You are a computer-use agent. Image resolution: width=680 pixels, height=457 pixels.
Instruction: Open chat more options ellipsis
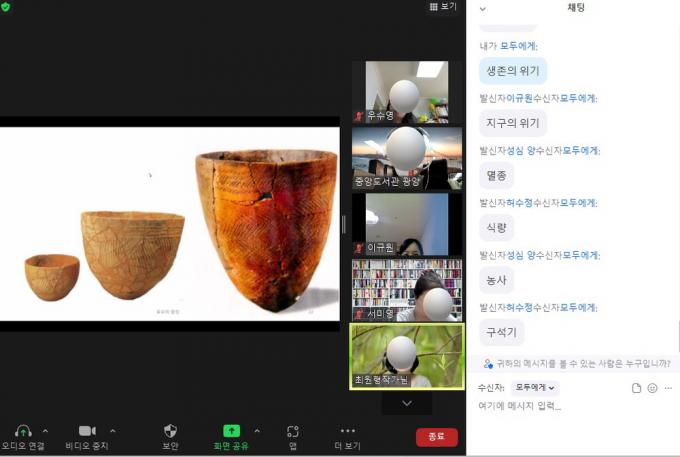pos(667,388)
